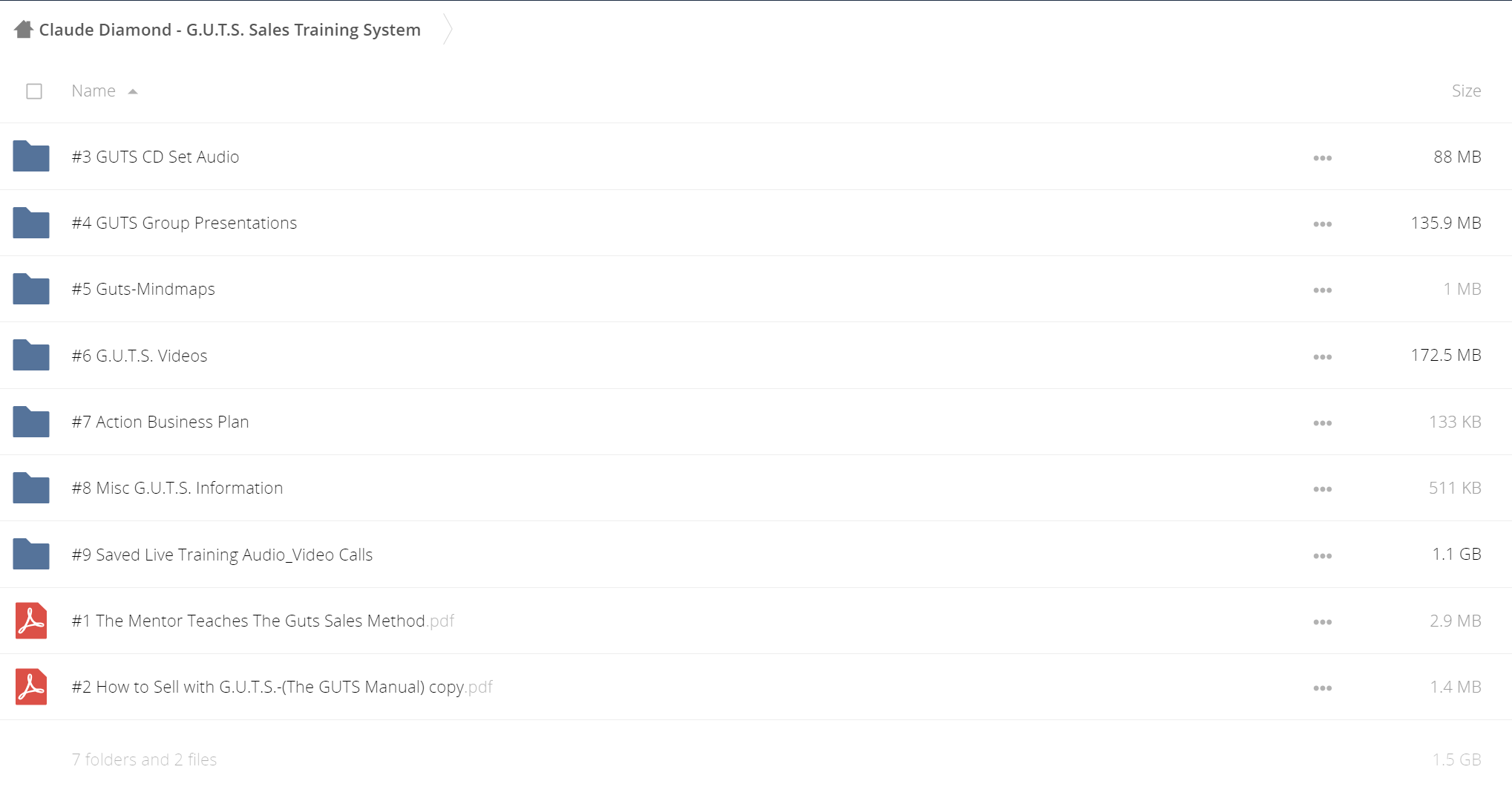Image resolution: width=1512 pixels, height=807 pixels.
Task: Open ellipsis menu for #8 Misc G.U.T.S. Information
Action: (1322, 489)
